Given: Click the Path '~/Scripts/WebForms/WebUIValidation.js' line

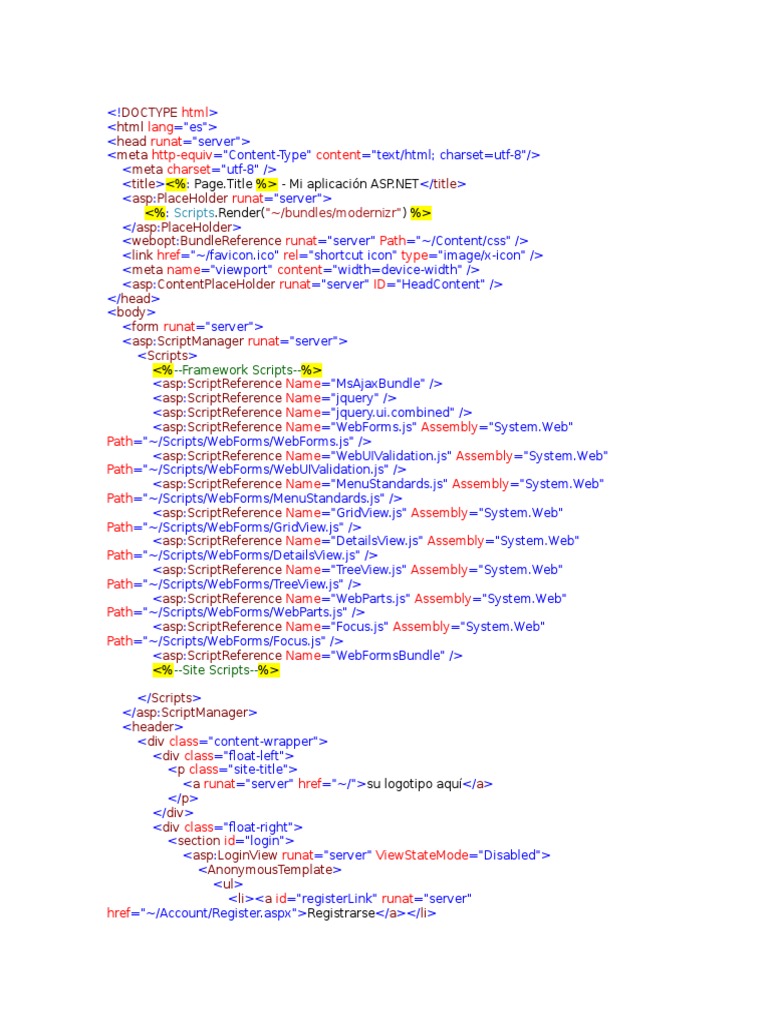Looking at the screenshot, I should (x=257, y=470).
